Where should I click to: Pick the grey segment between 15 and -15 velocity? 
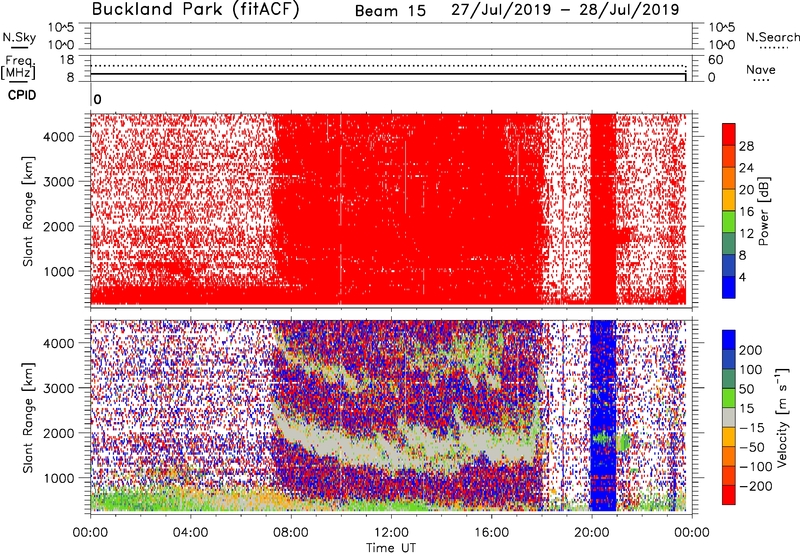tap(729, 417)
